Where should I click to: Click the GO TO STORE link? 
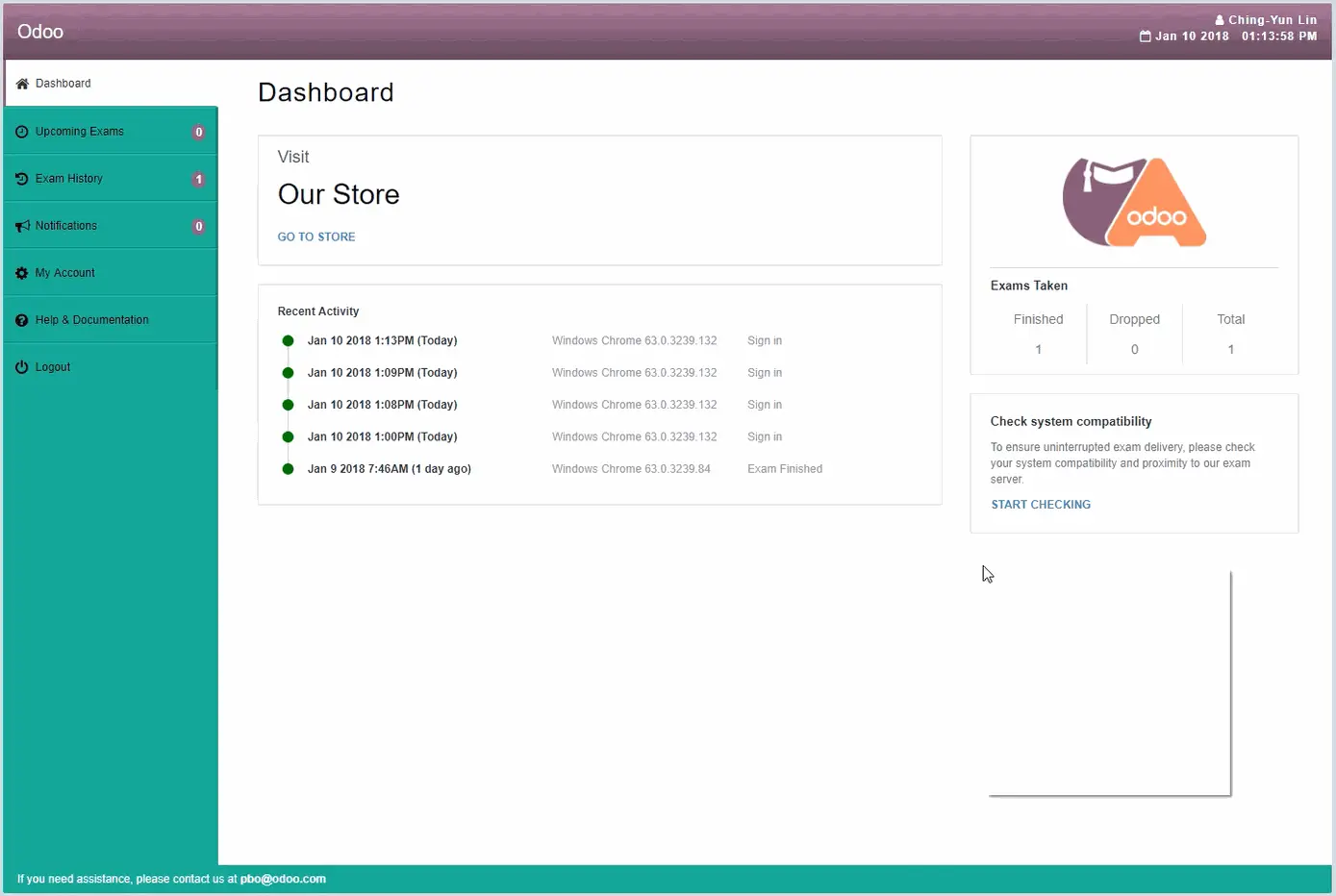tap(316, 236)
